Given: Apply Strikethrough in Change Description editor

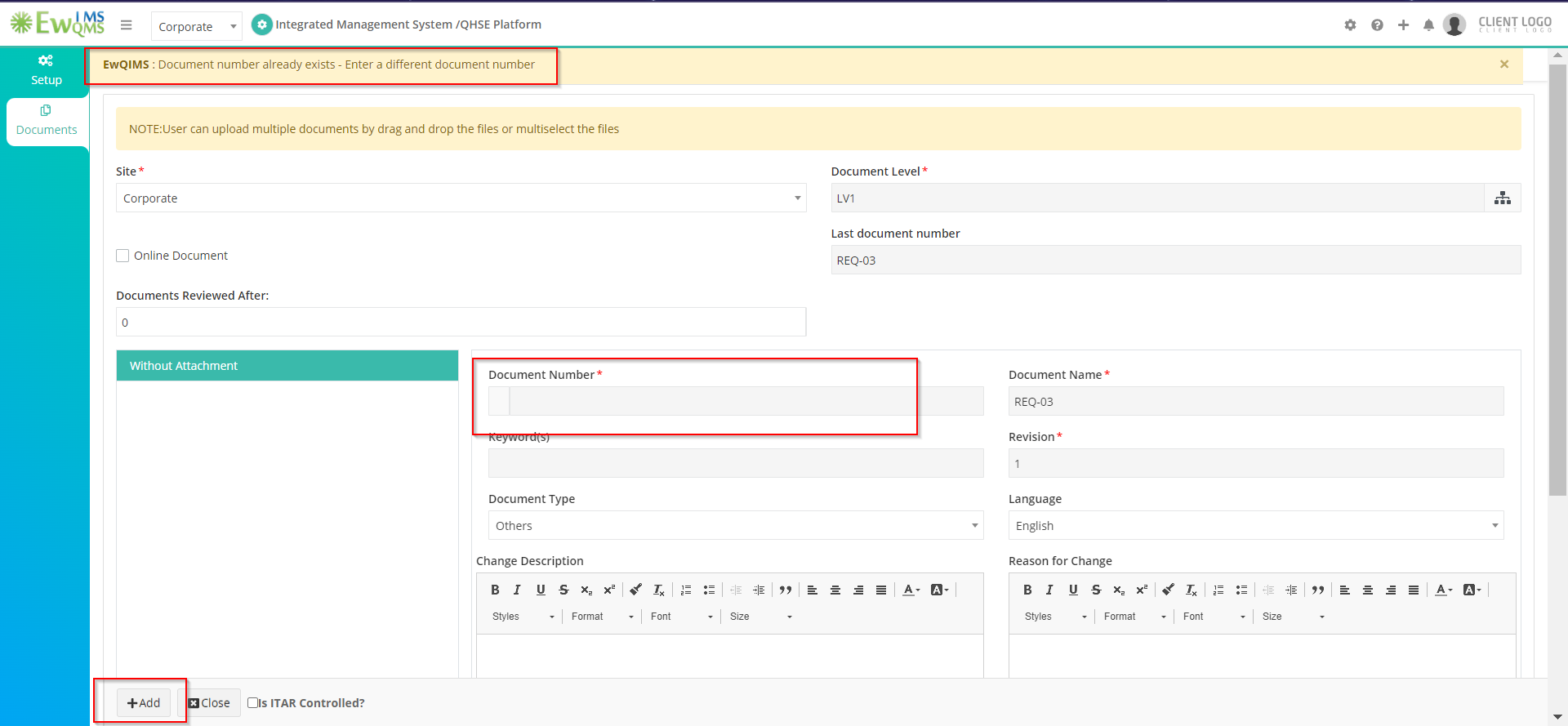Looking at the screenshot, I should pos(563,590).
